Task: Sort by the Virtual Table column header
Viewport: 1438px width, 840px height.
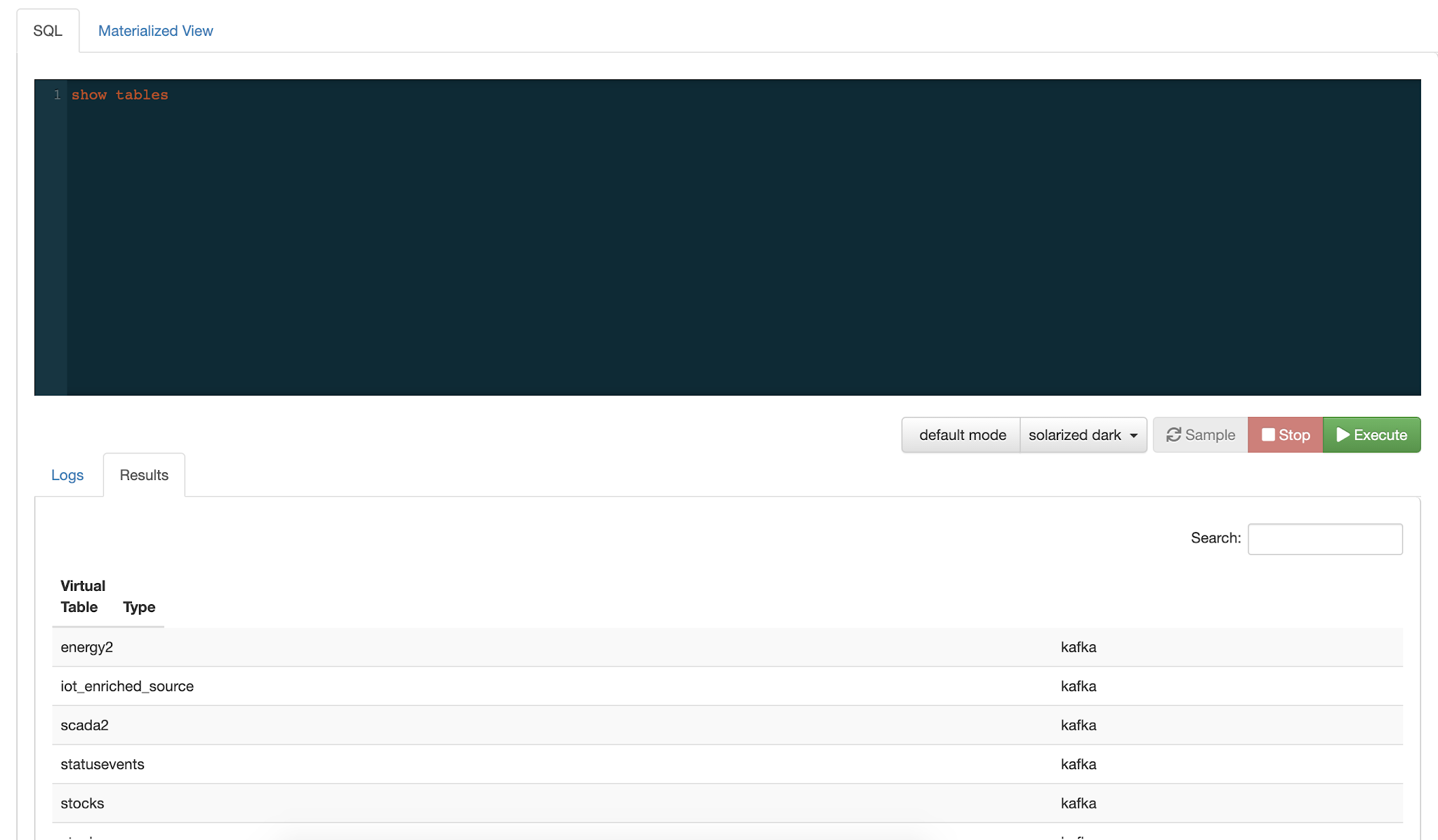Action: coord(83,596)
